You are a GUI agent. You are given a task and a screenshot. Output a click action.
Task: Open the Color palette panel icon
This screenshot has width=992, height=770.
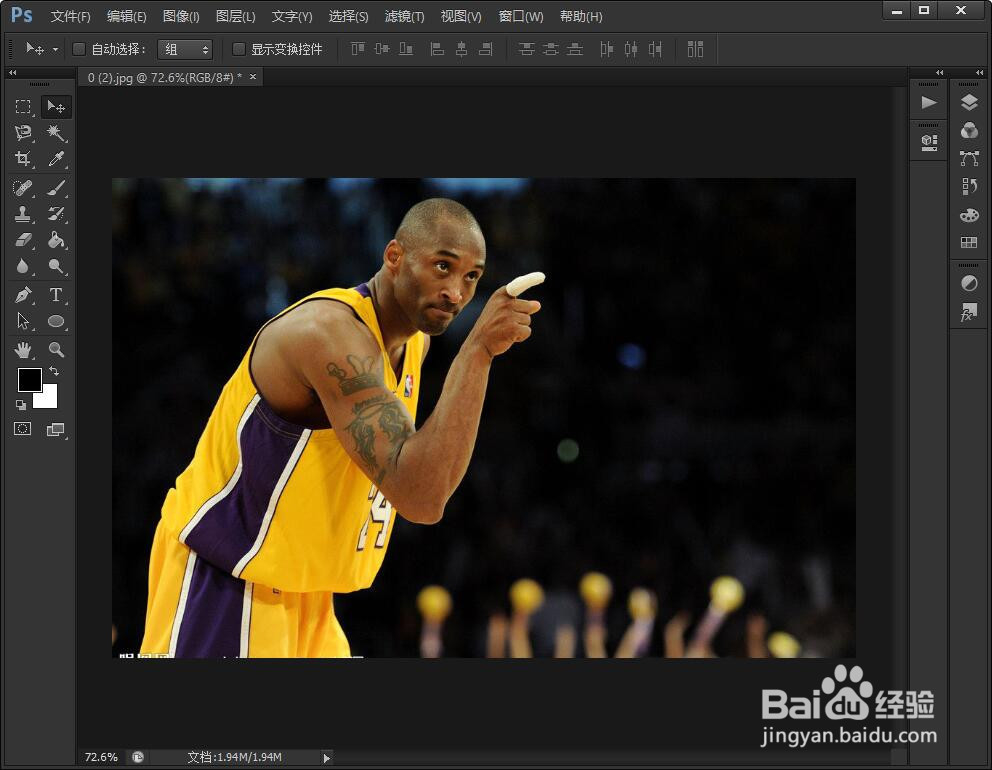[969, 215]
